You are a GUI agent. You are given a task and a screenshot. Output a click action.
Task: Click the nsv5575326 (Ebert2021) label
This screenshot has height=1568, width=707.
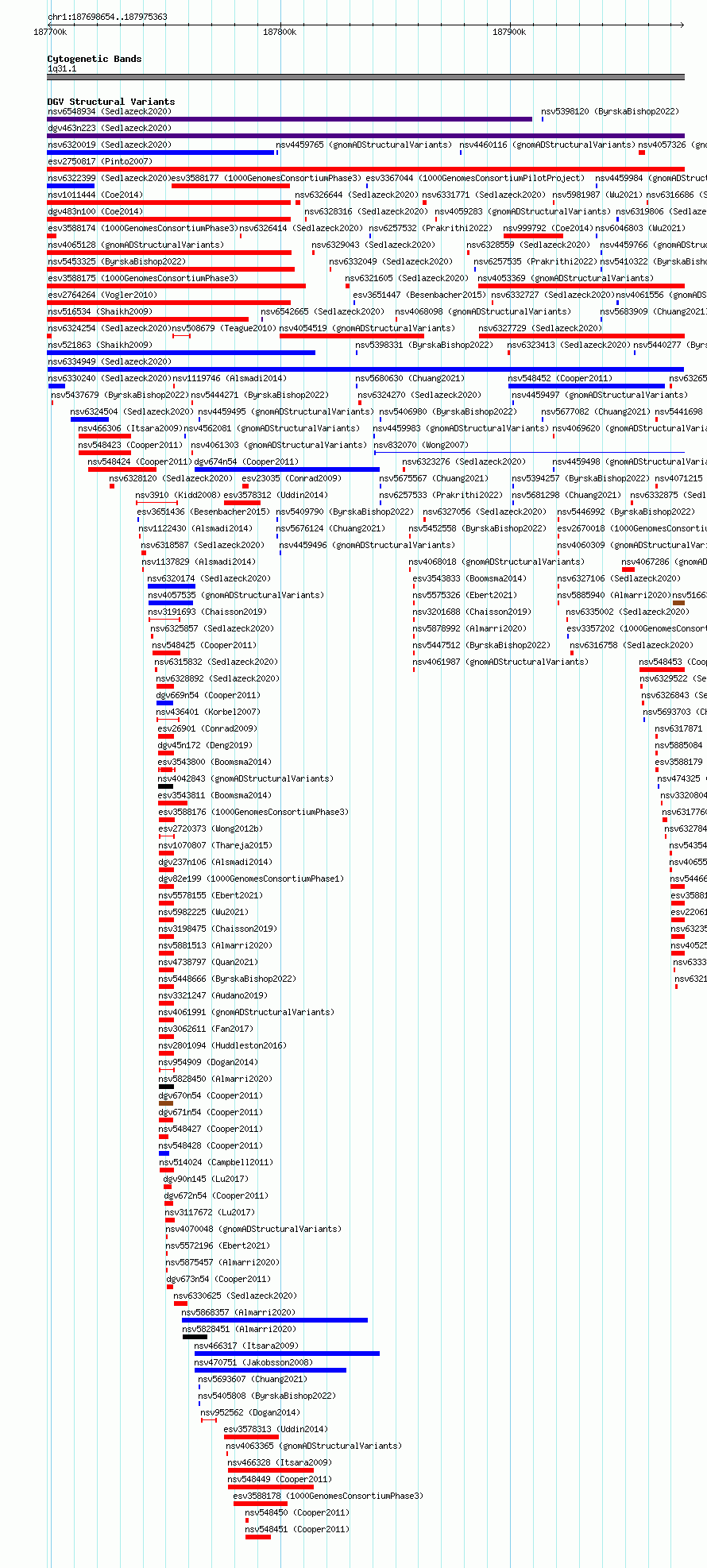coord(465,596)
